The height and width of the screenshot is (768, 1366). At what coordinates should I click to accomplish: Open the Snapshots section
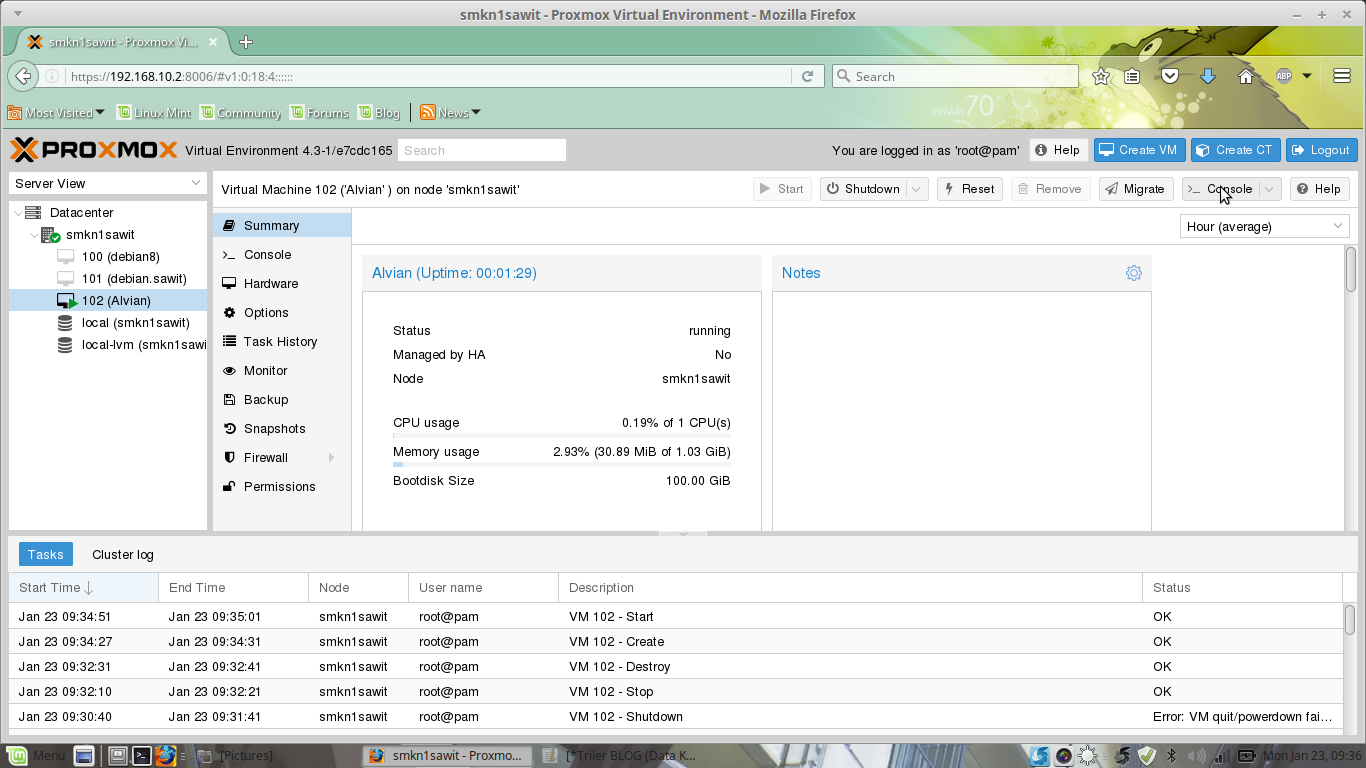tap(282, 429)
